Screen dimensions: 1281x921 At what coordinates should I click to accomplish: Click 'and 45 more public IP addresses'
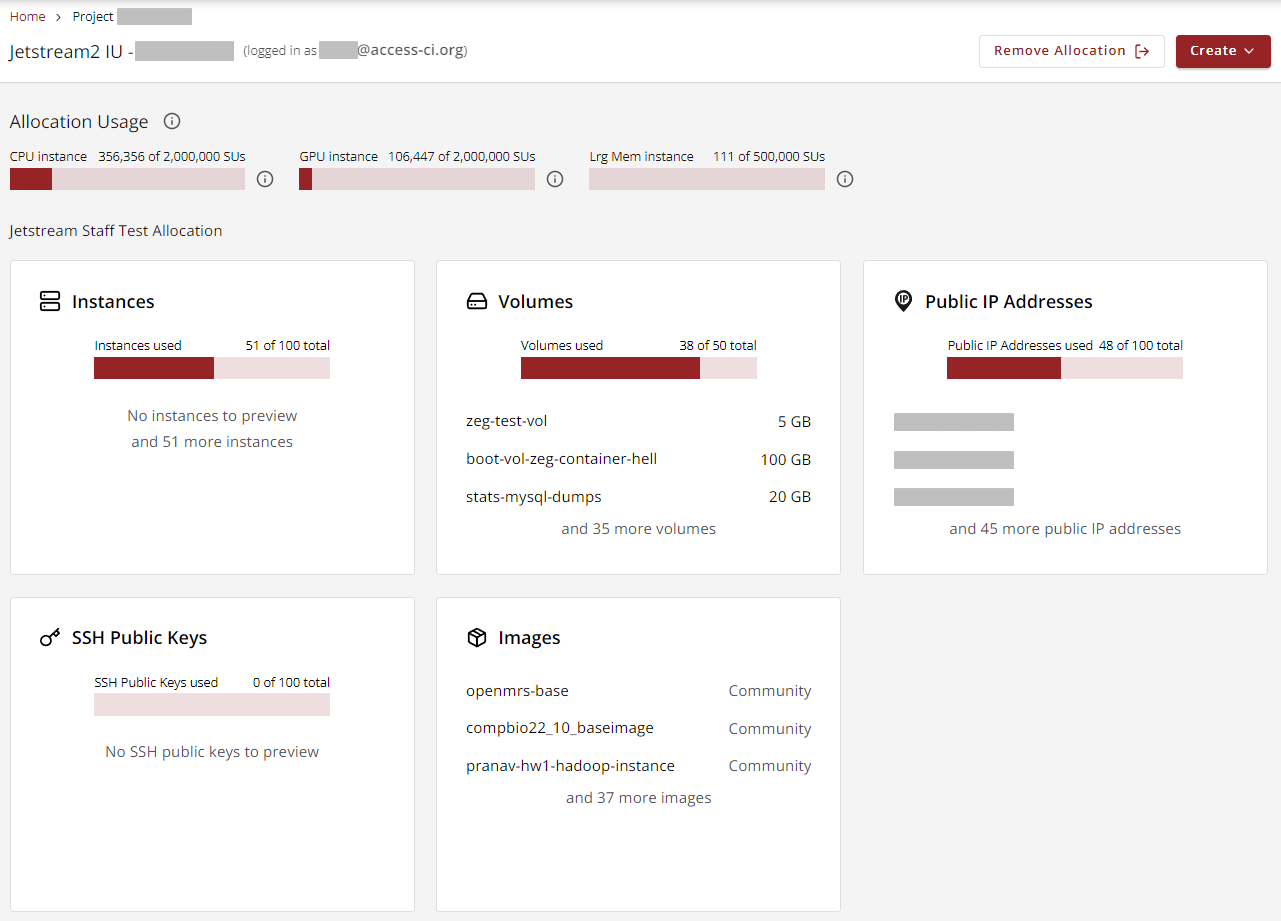(x=1065, y=529)
